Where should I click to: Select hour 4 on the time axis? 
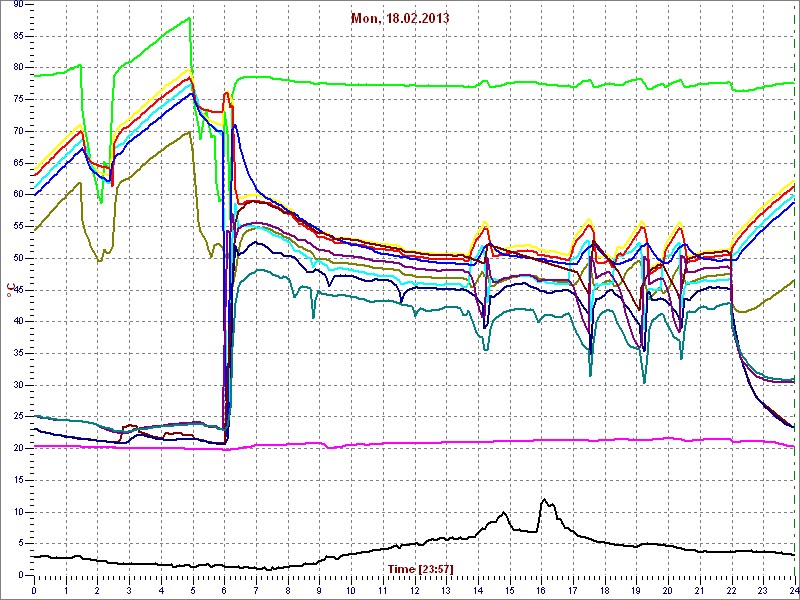point(161,590)
